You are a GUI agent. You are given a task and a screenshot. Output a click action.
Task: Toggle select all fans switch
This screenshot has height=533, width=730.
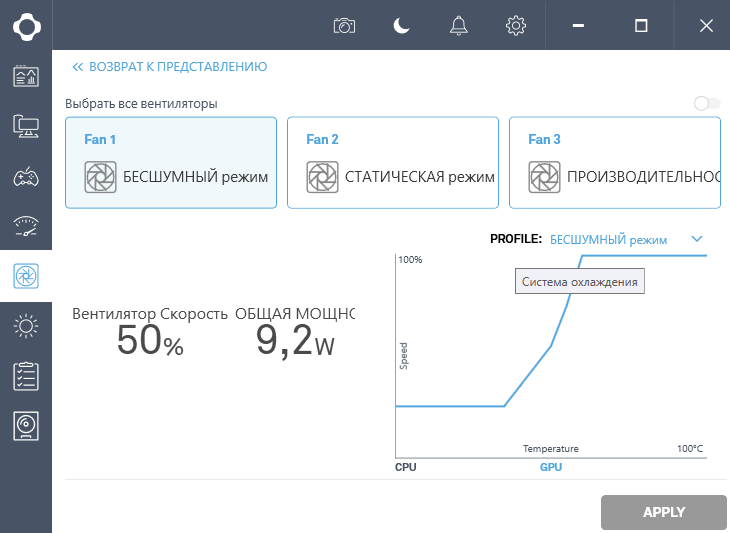coord(706,103)
